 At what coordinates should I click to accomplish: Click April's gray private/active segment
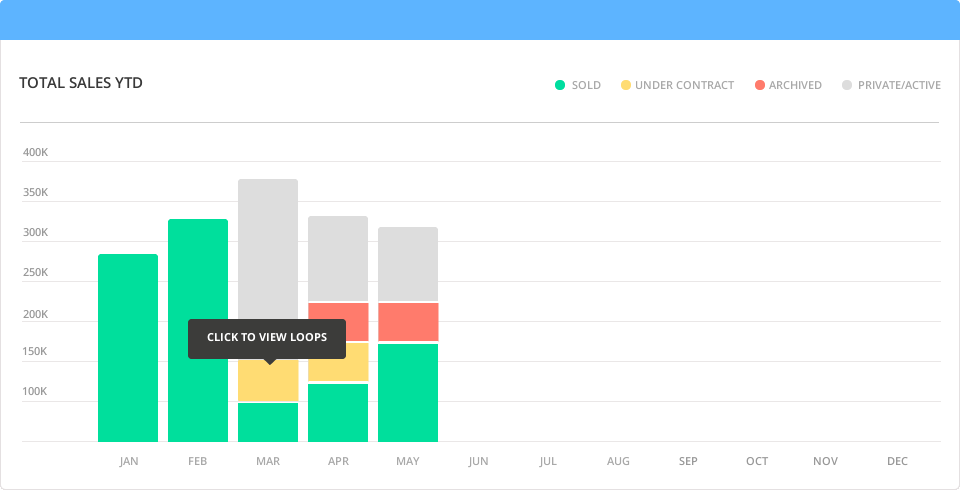coord(338,258)
